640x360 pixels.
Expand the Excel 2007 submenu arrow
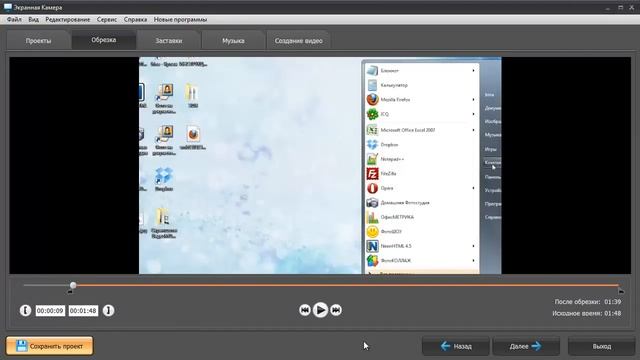[473, 130]
